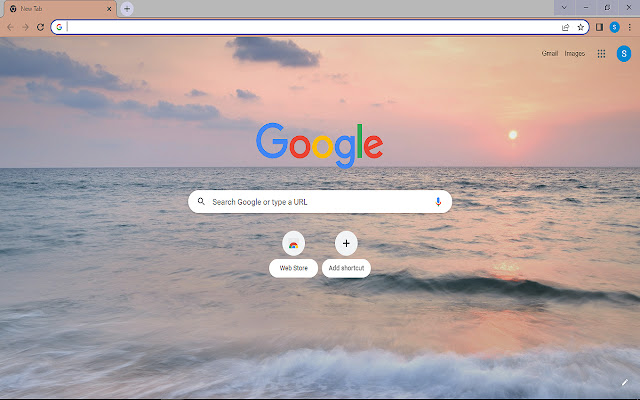Click the Add shortcut label
This screenshot has height=400, width=640.
point(346,268)
